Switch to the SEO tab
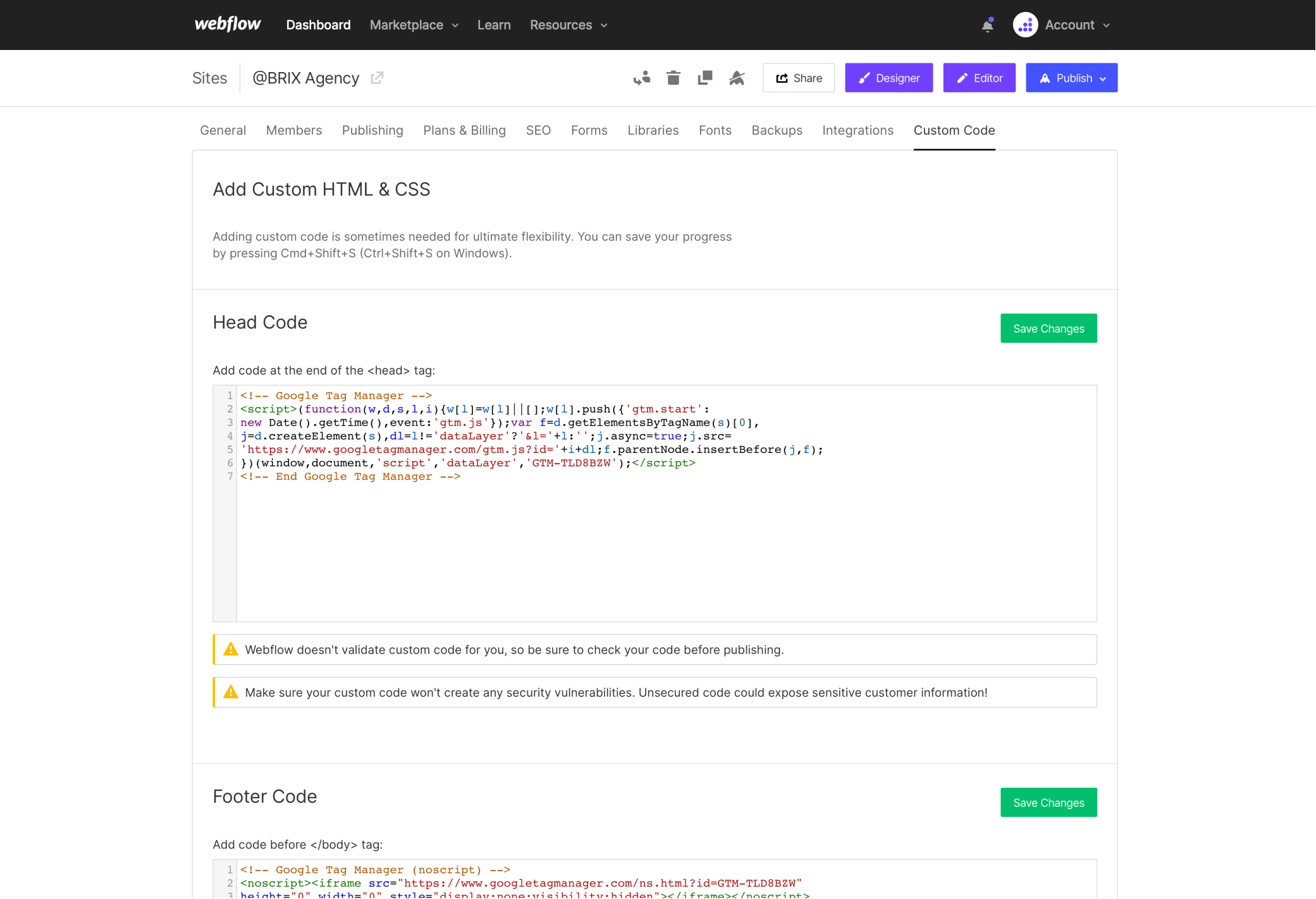The width and height of the screenshot is (1316, 899). 538,130
